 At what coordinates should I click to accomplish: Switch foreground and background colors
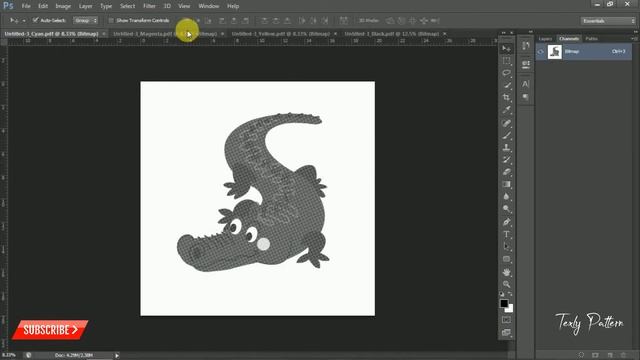(x=510, y=294)
